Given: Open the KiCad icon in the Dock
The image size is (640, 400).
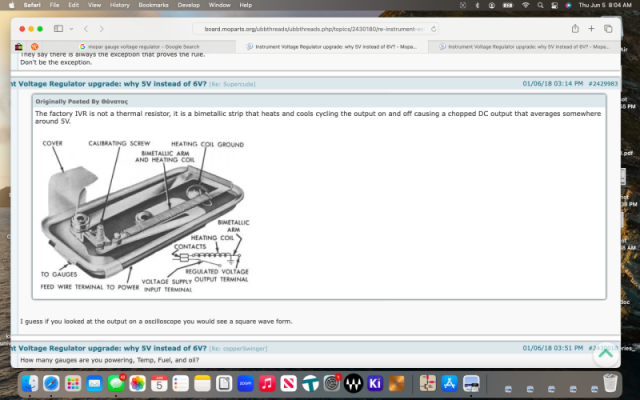Looking at the screenshot, I should 375,384.
